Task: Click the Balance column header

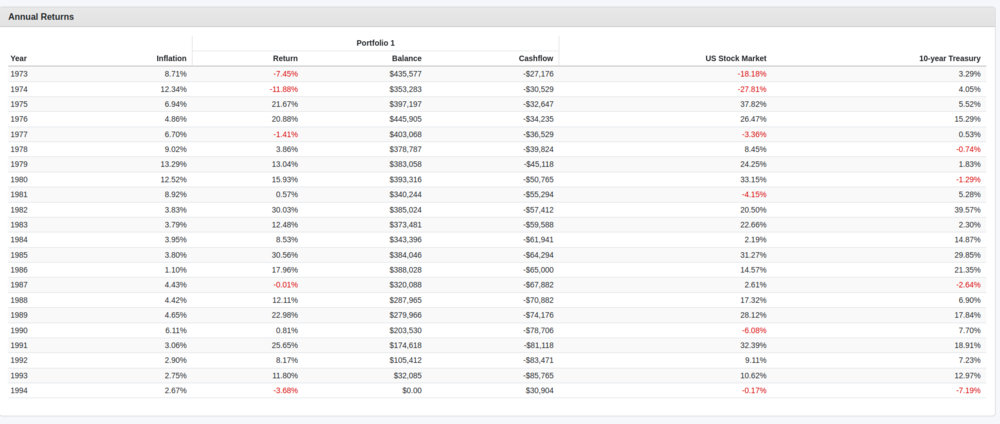Action: 406,58
